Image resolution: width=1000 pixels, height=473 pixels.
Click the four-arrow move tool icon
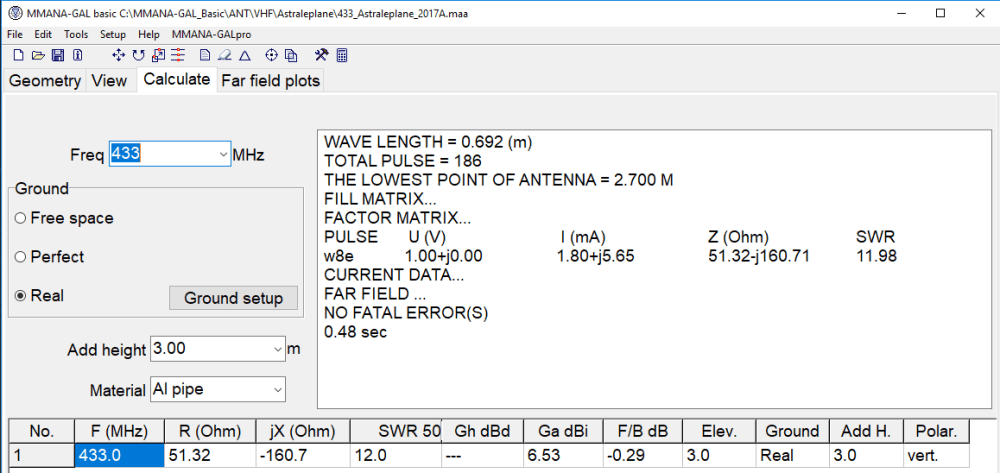pos(118,55)
